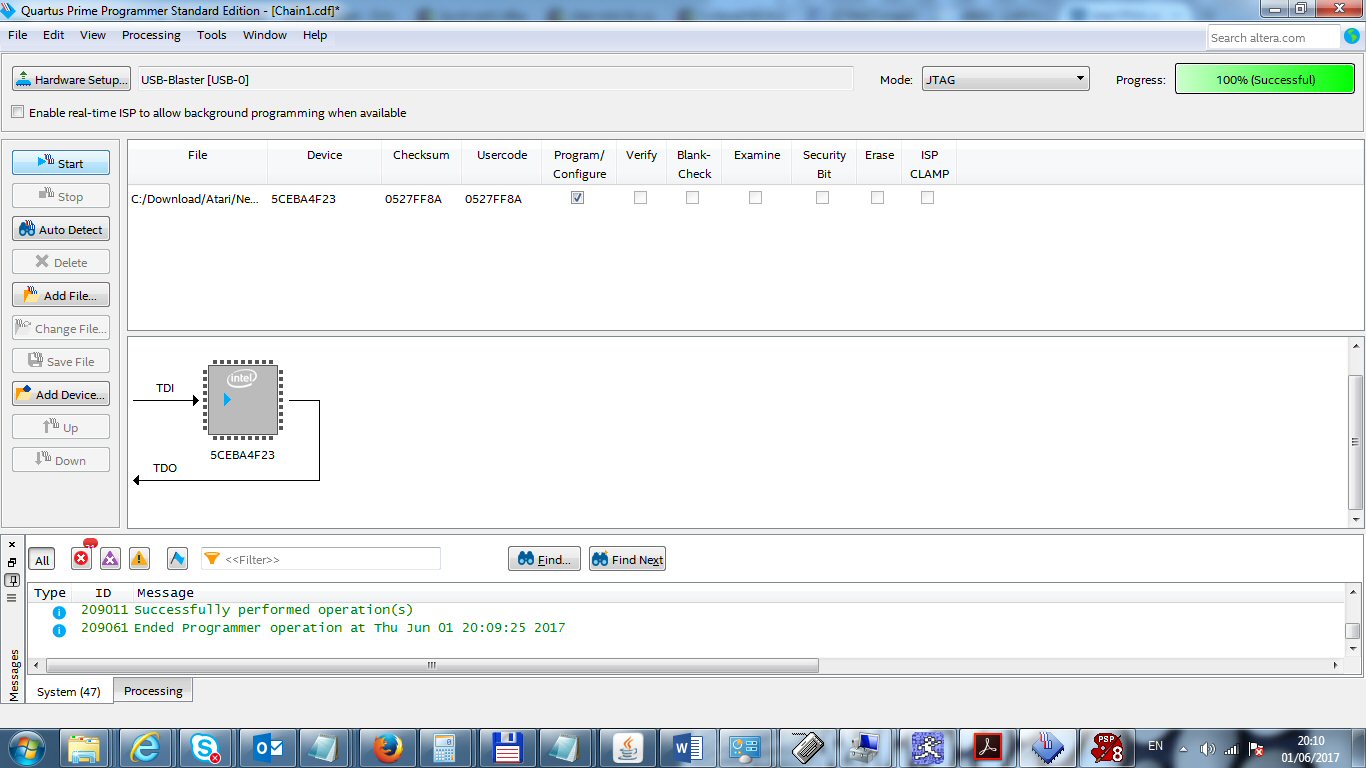Image resolution: width=1366 pixels, height=768 pixels.
Task: Open the floppy disk taskbar application
Action: [507, 748]
